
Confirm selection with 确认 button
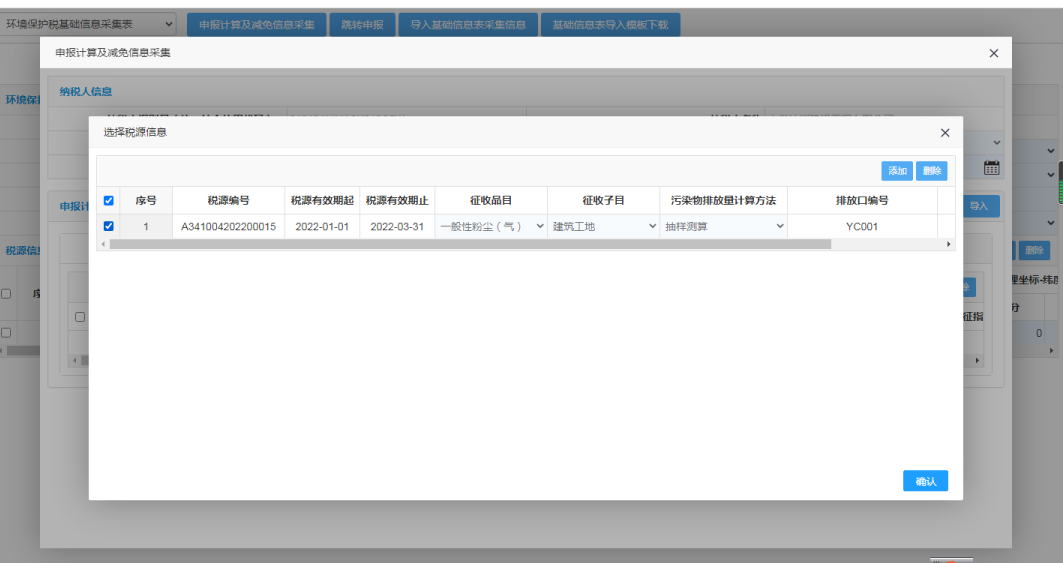tap(925, 481)
